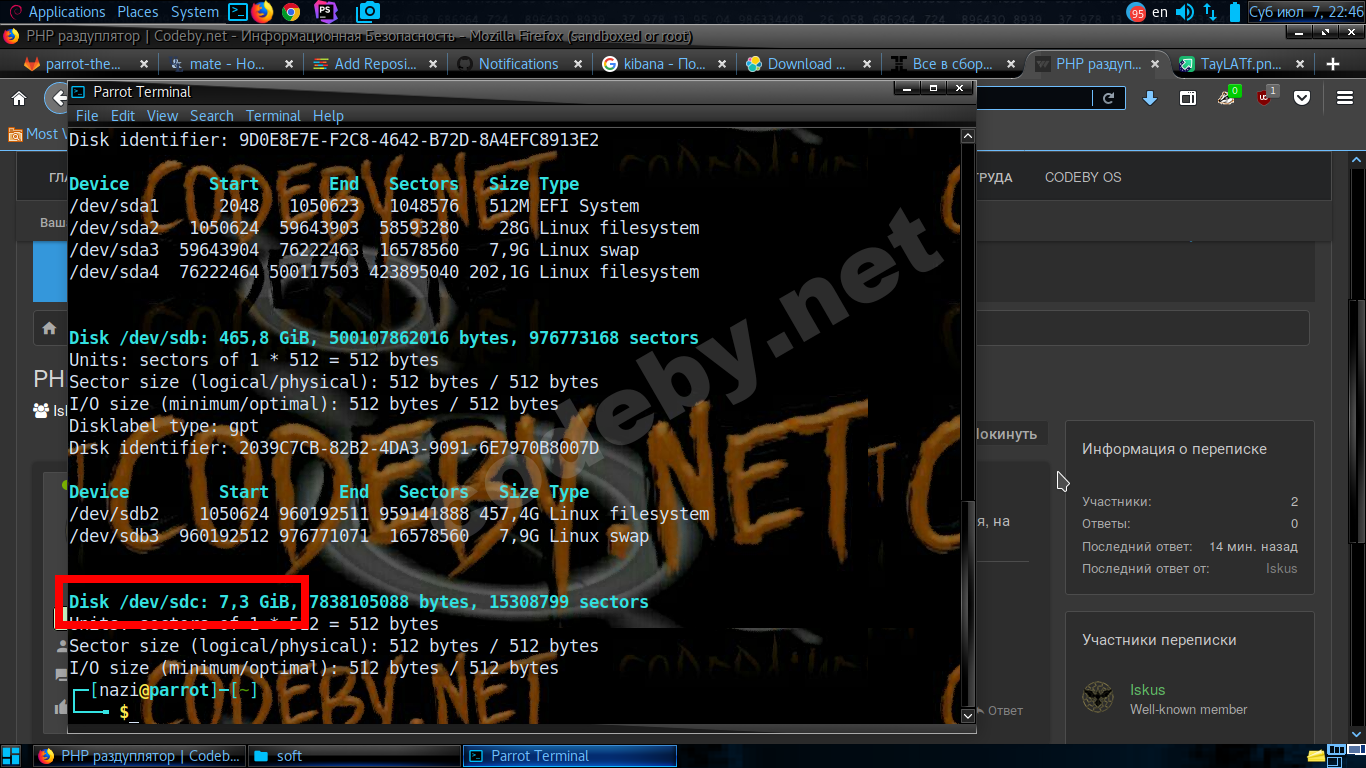This screenshot has height=768, width=1366.
Task: Click terminal scrollbar down arrow
Action: pos(967,715)
